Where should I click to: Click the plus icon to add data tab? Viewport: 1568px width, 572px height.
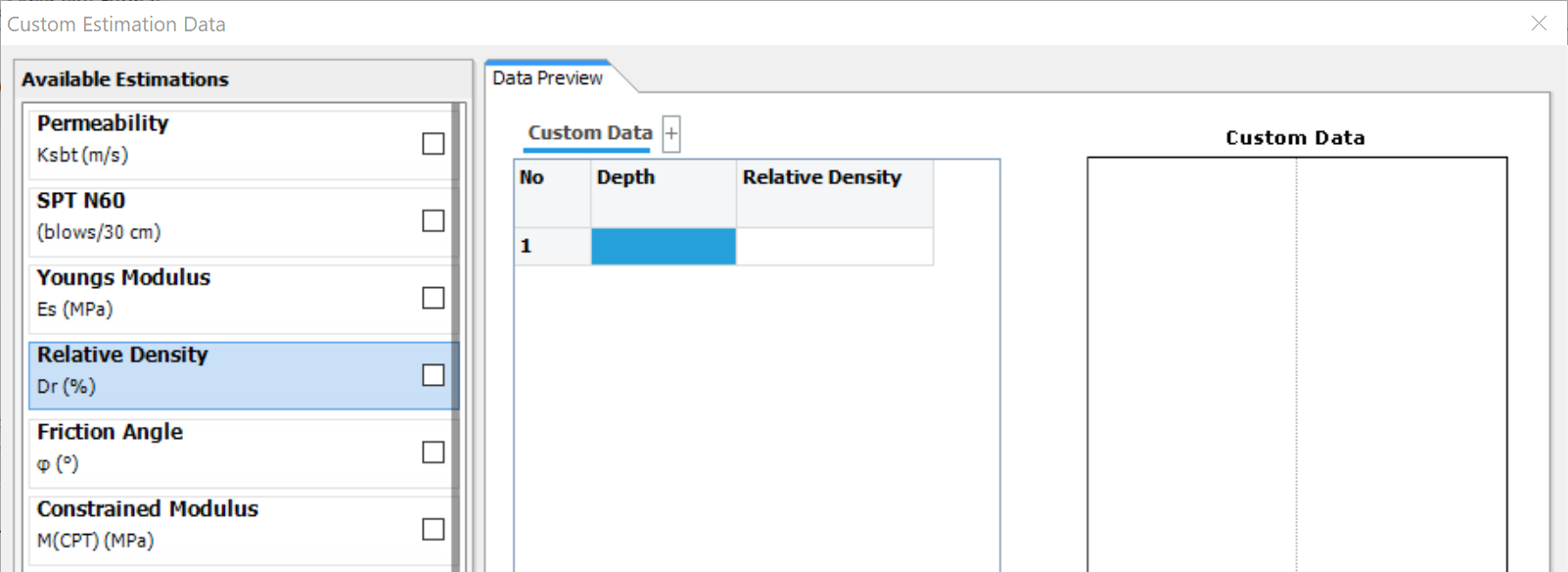[x=671, y=134]
